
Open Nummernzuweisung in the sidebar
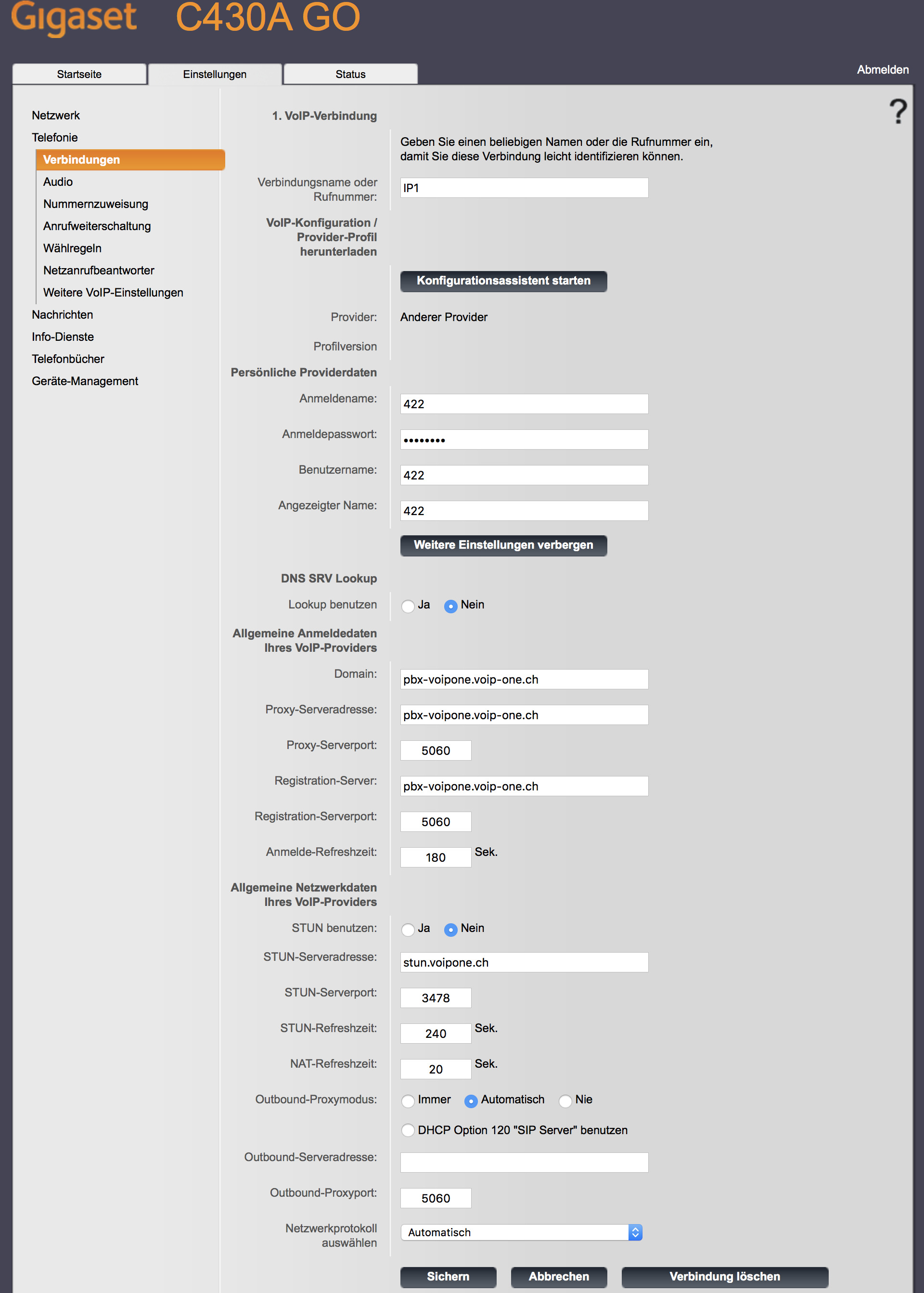[96, 204]
